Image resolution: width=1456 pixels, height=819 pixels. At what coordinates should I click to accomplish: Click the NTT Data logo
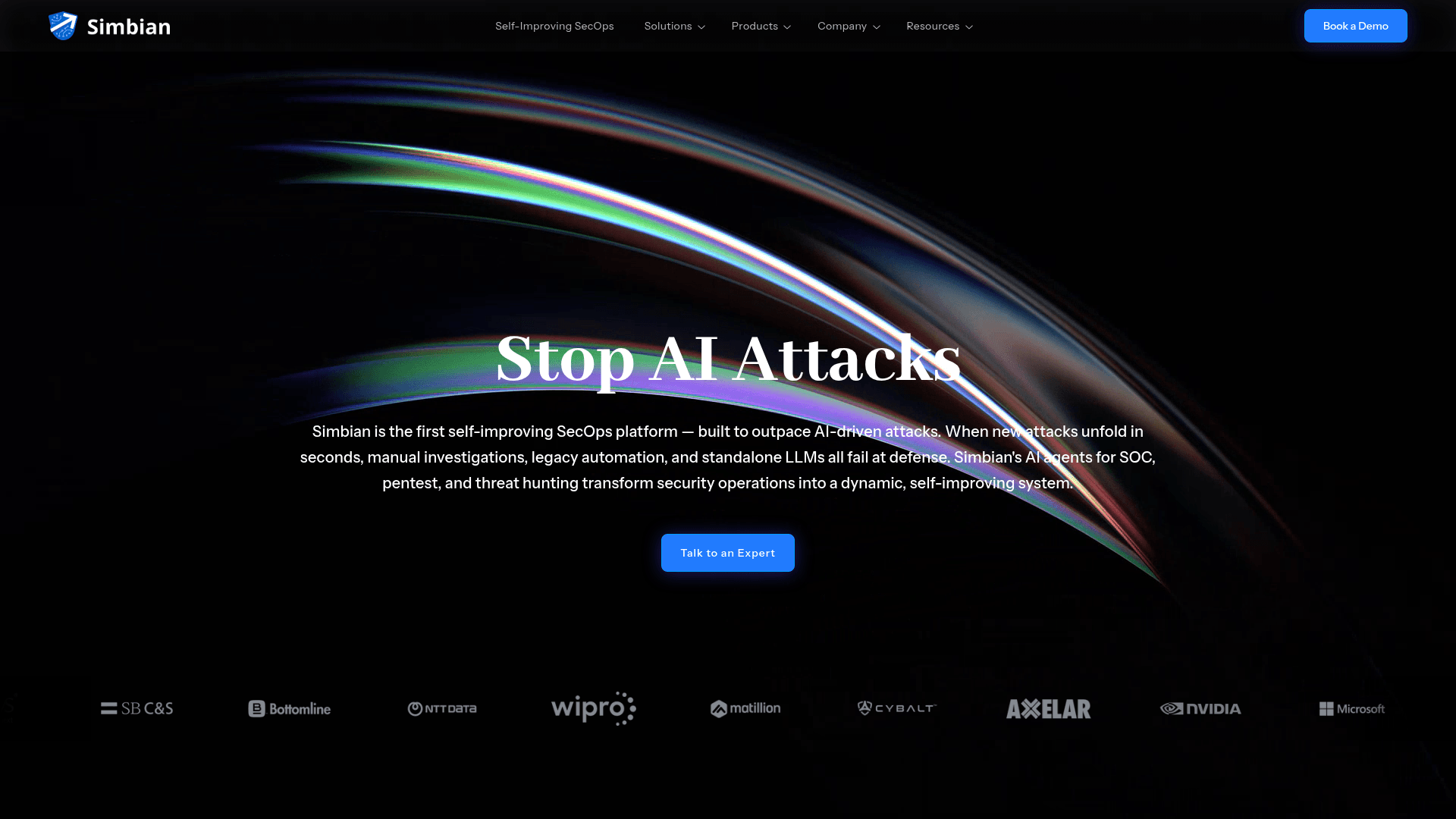click(442, 708)
